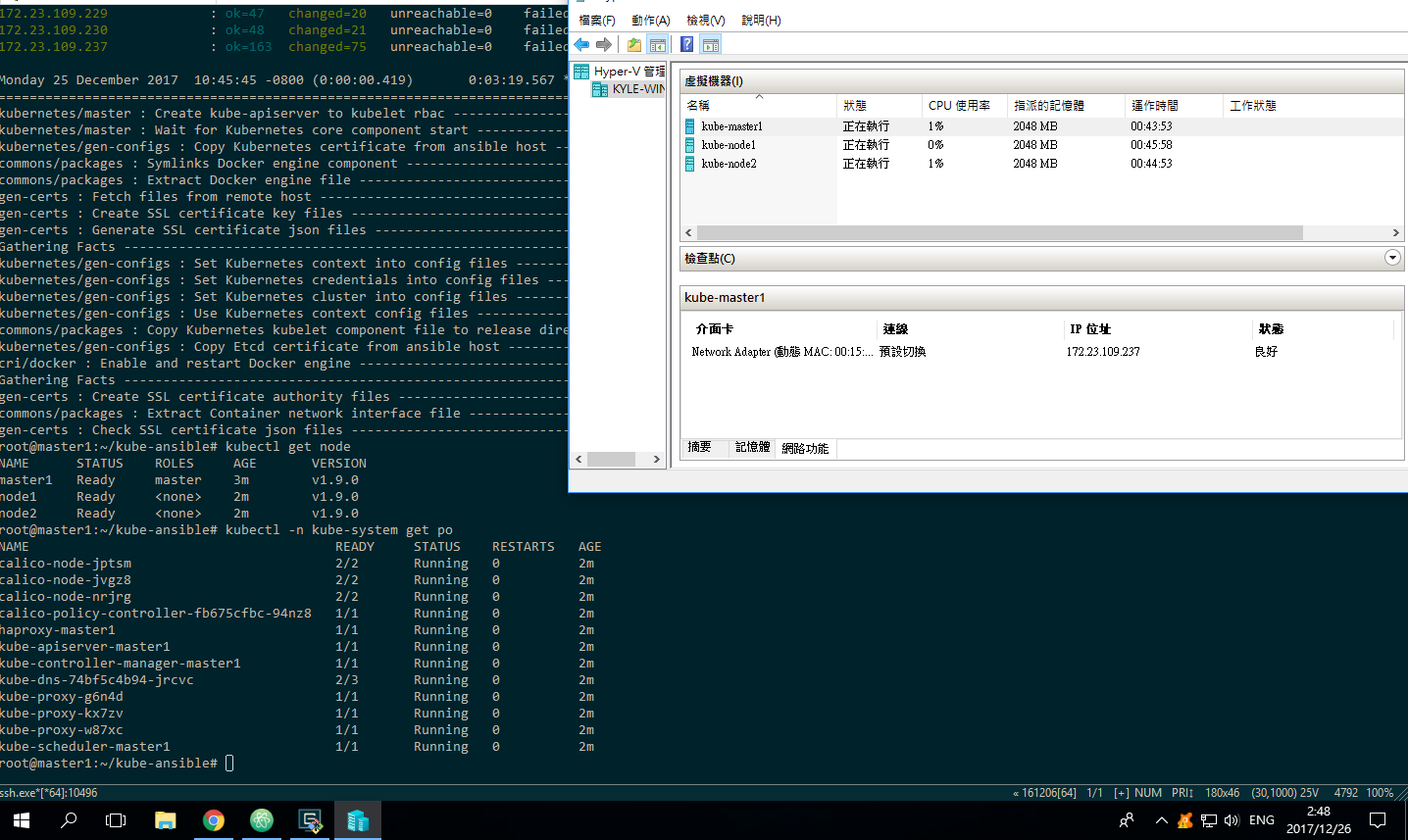Click the VM list scroll right arrow
This screenshot has width=1408, height=840.
[x=1396, y=232]
